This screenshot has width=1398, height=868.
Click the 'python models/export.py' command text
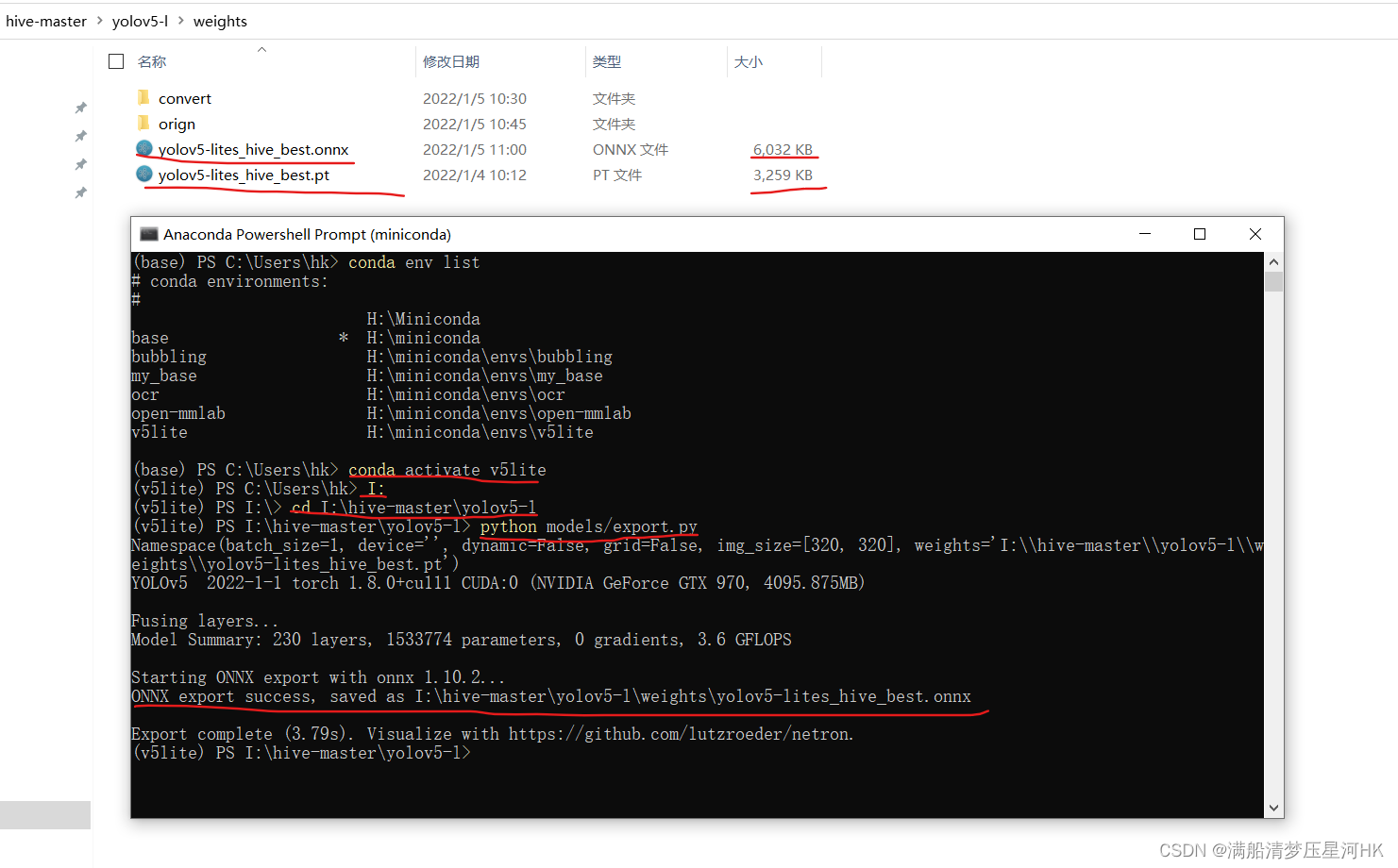[589, 526]
